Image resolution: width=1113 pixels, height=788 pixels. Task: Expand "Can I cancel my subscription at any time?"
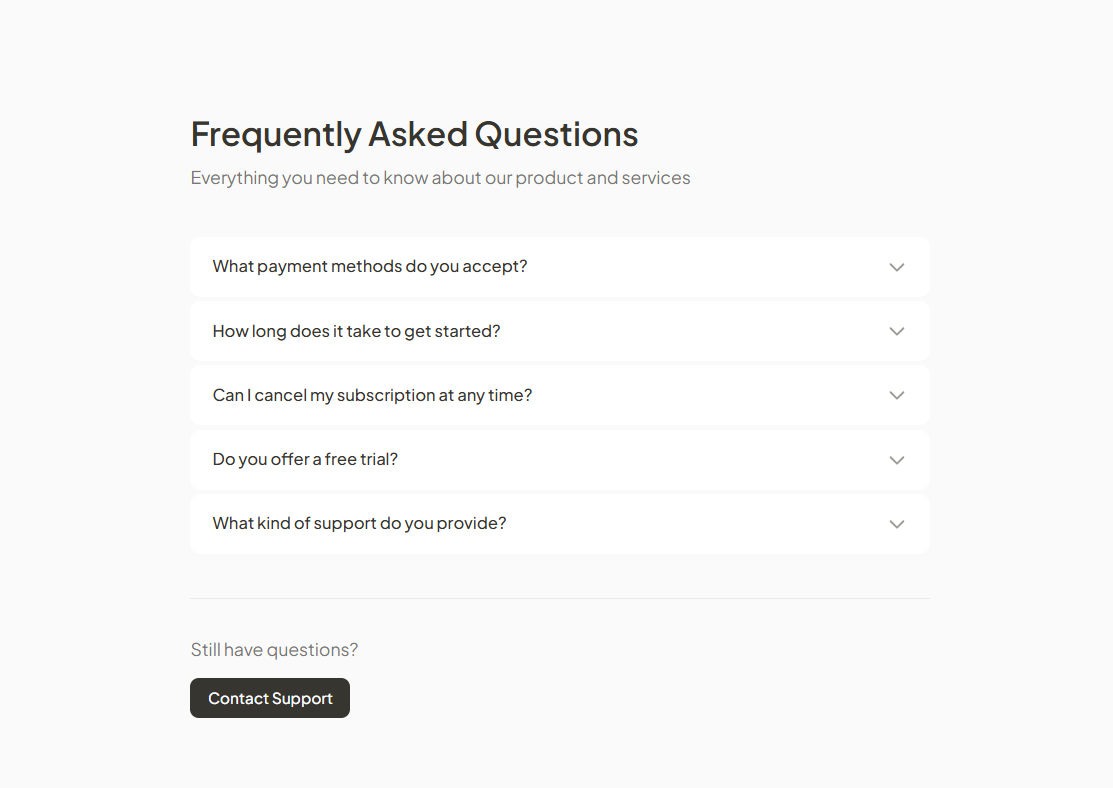click(372, 395)
